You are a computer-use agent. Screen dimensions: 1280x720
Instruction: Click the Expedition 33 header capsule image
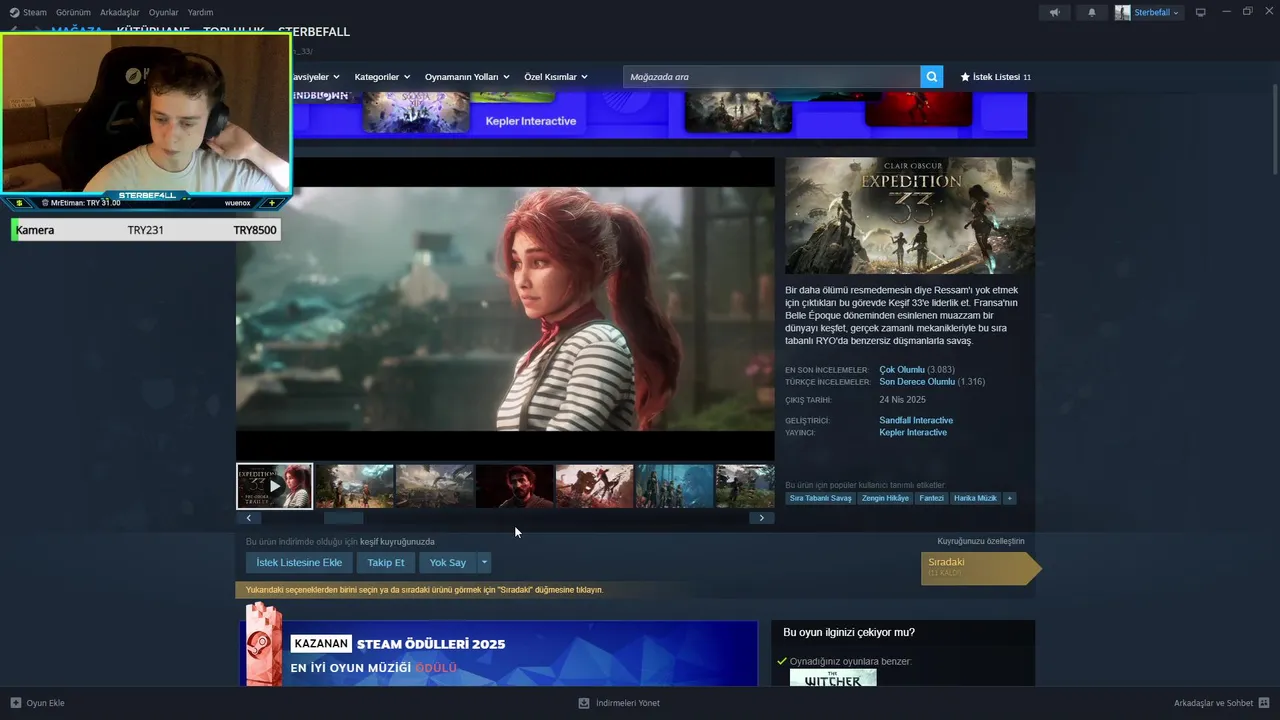point(910,215)
